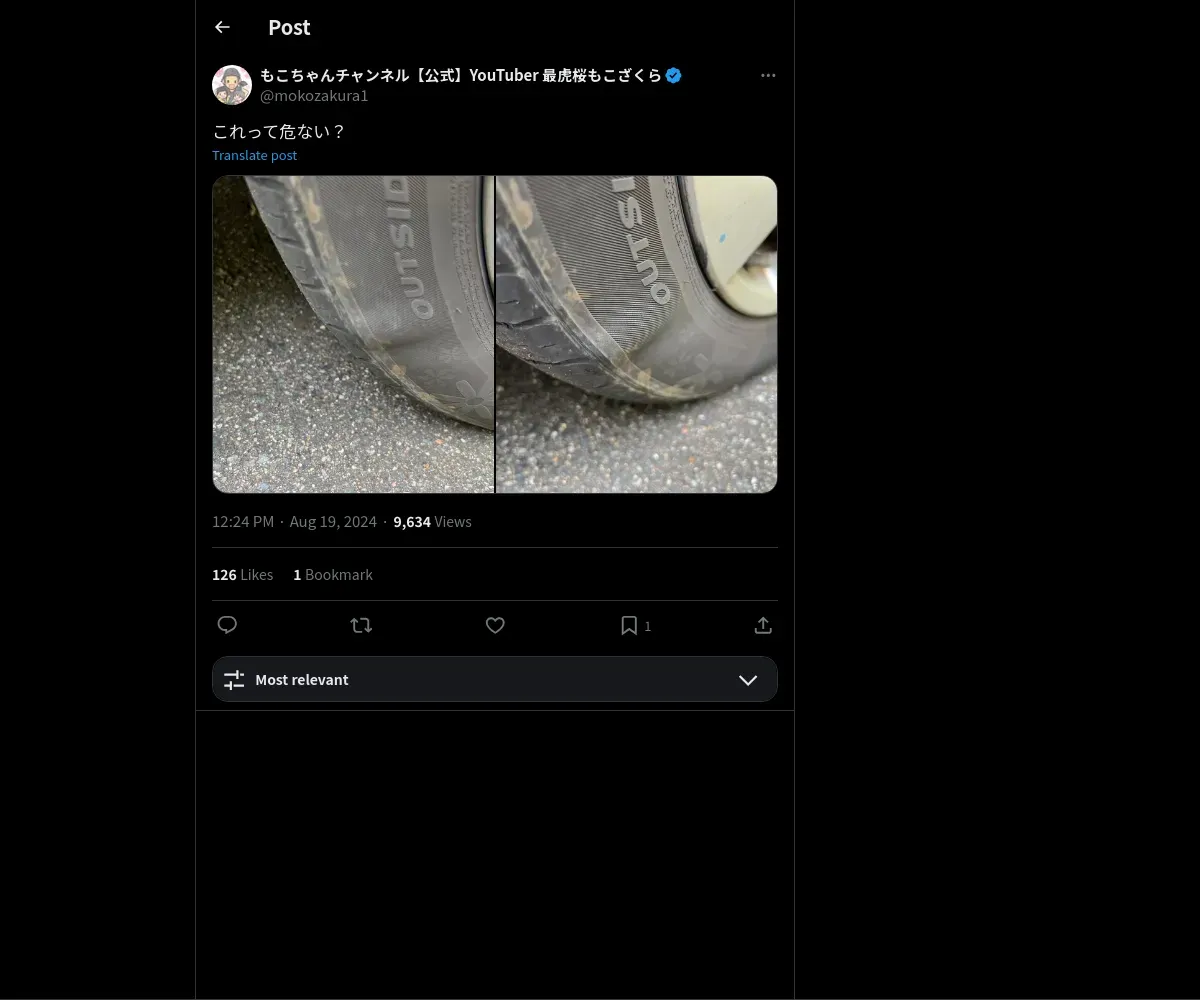Image resolution: width=1200 pixels, height=1000 pixels.
Task: Toggle the bookmark icon
Action: pos(629,625)
